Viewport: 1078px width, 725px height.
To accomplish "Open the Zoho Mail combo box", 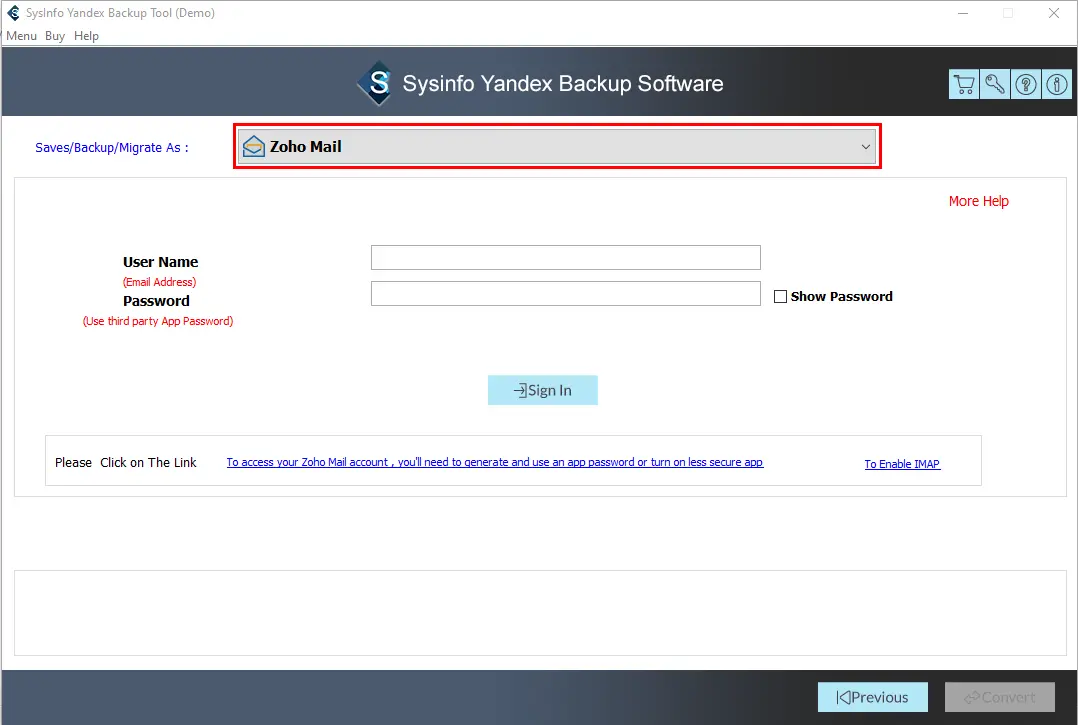I will (x=556, y=147).
